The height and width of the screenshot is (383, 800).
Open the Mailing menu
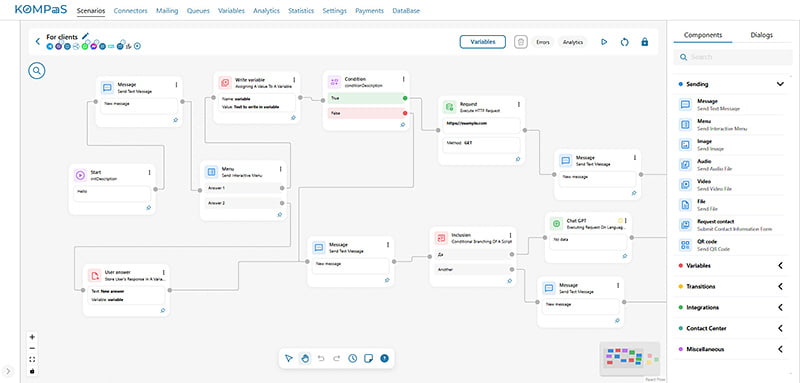(167, 10)
